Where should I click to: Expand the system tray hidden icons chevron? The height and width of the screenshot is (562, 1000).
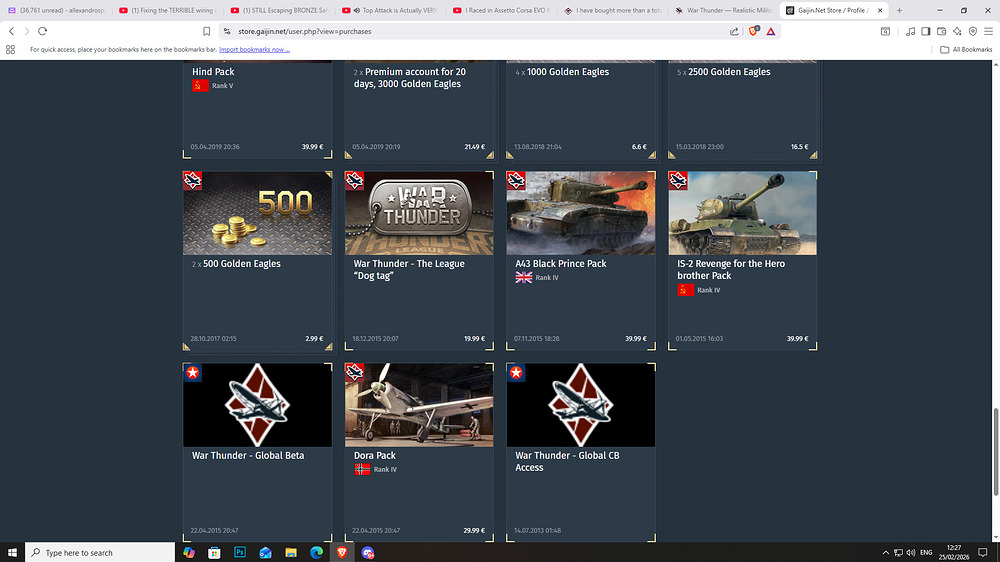[885, 552]
